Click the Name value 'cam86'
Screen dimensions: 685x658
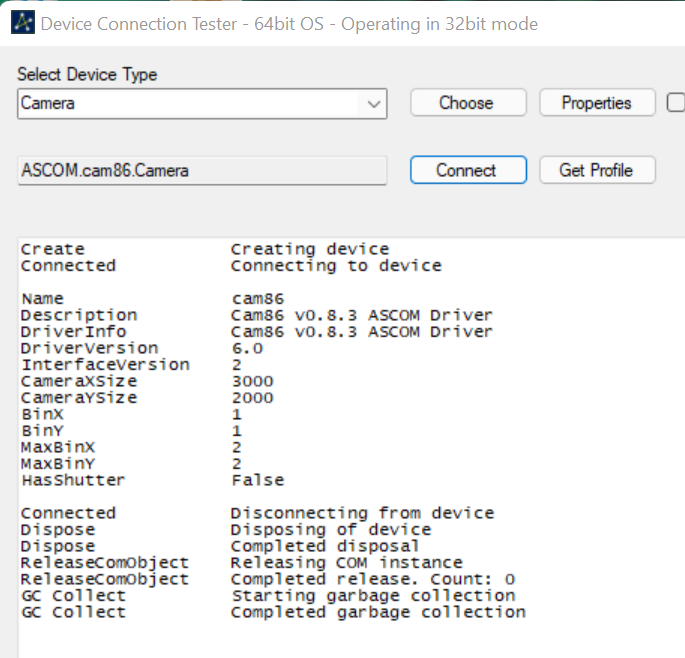[258, 299]
